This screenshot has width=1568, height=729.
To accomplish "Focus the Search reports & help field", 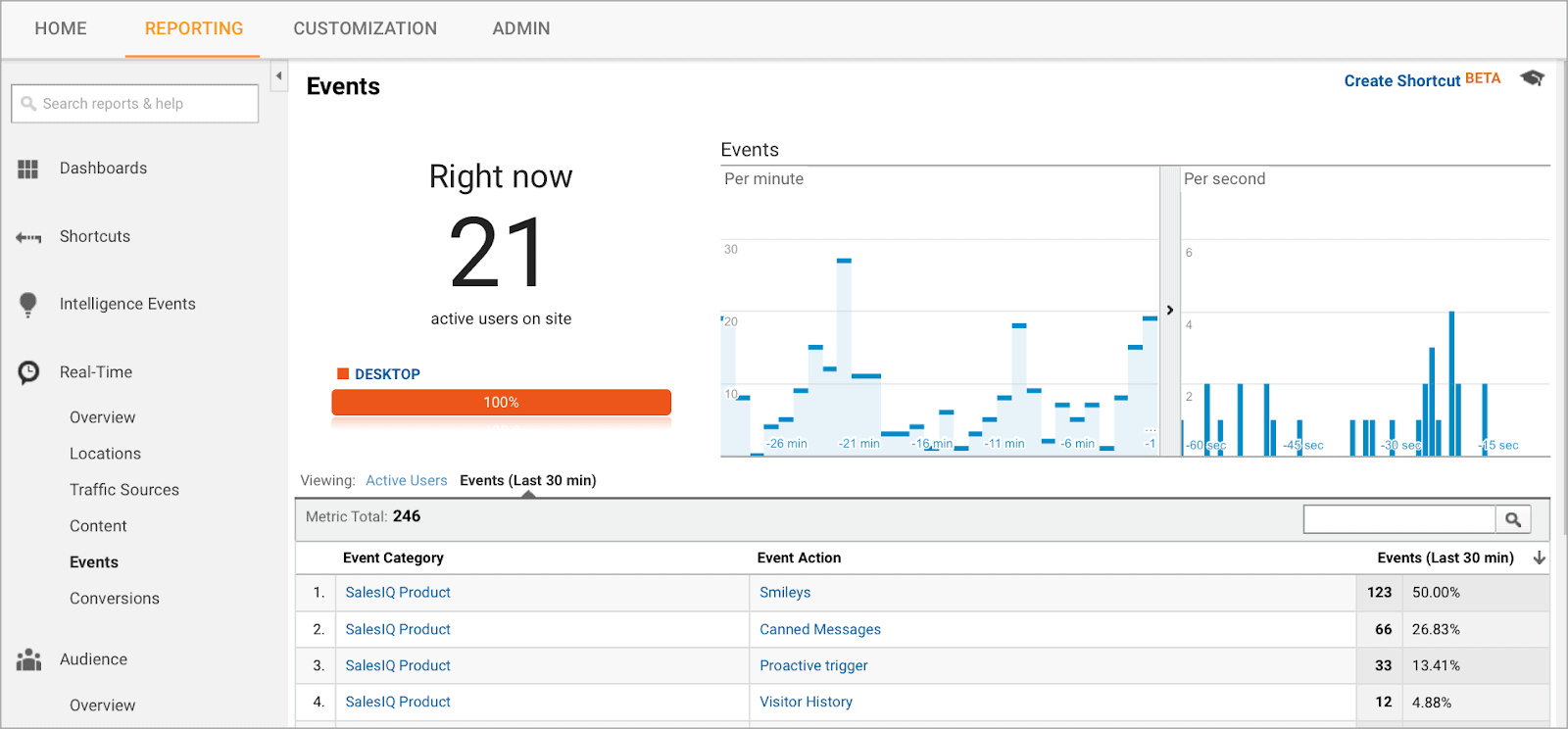I will click(x=135, y=104).
